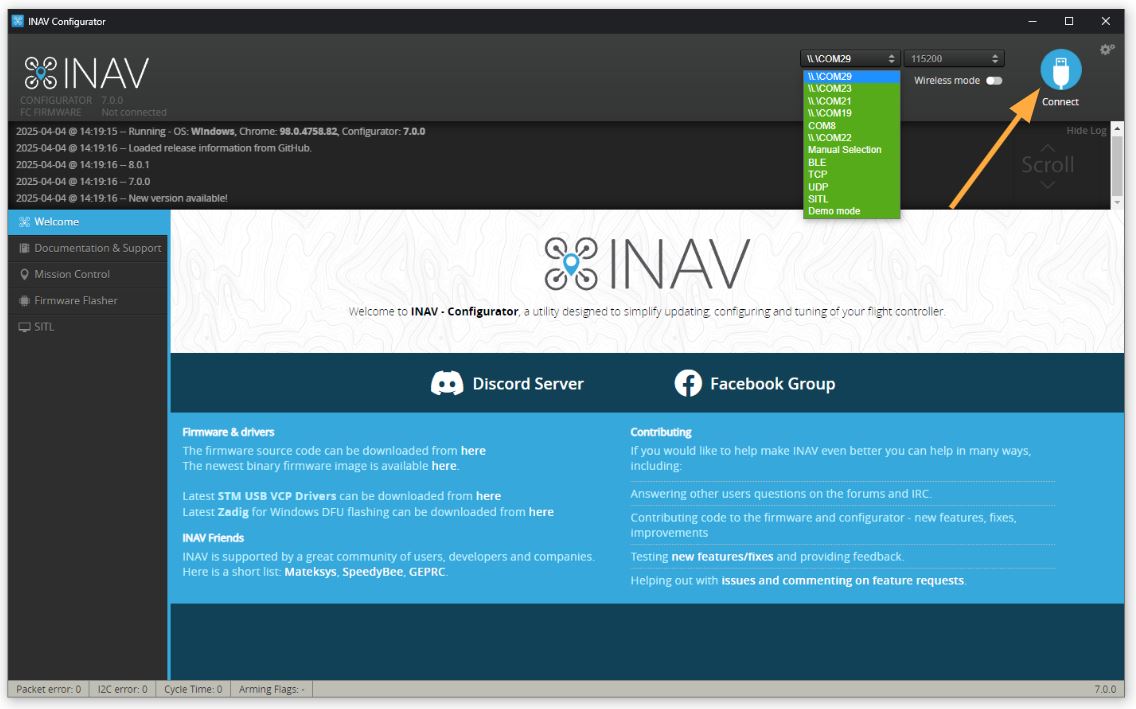Screen dimensions: 1136x709
Task: Click the Documentation & Support icon
Action: (24, 248)
